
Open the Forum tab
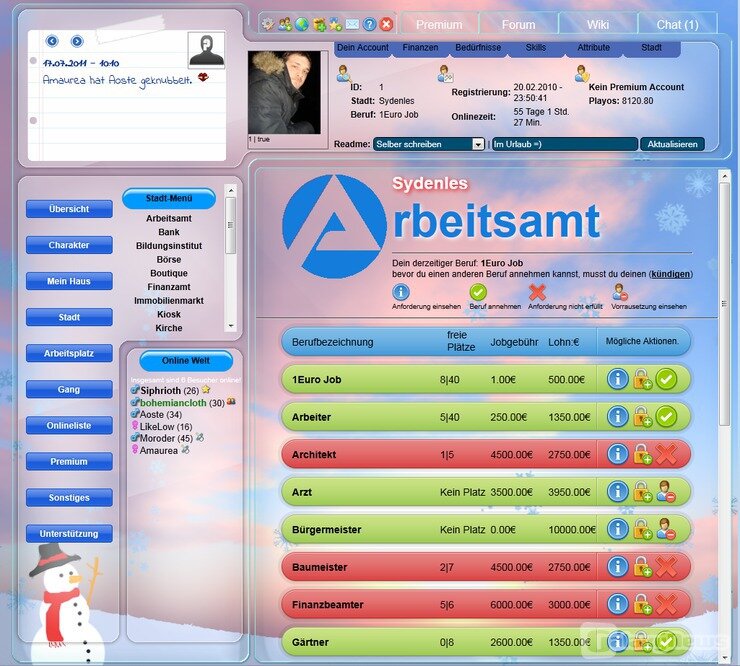518,25
